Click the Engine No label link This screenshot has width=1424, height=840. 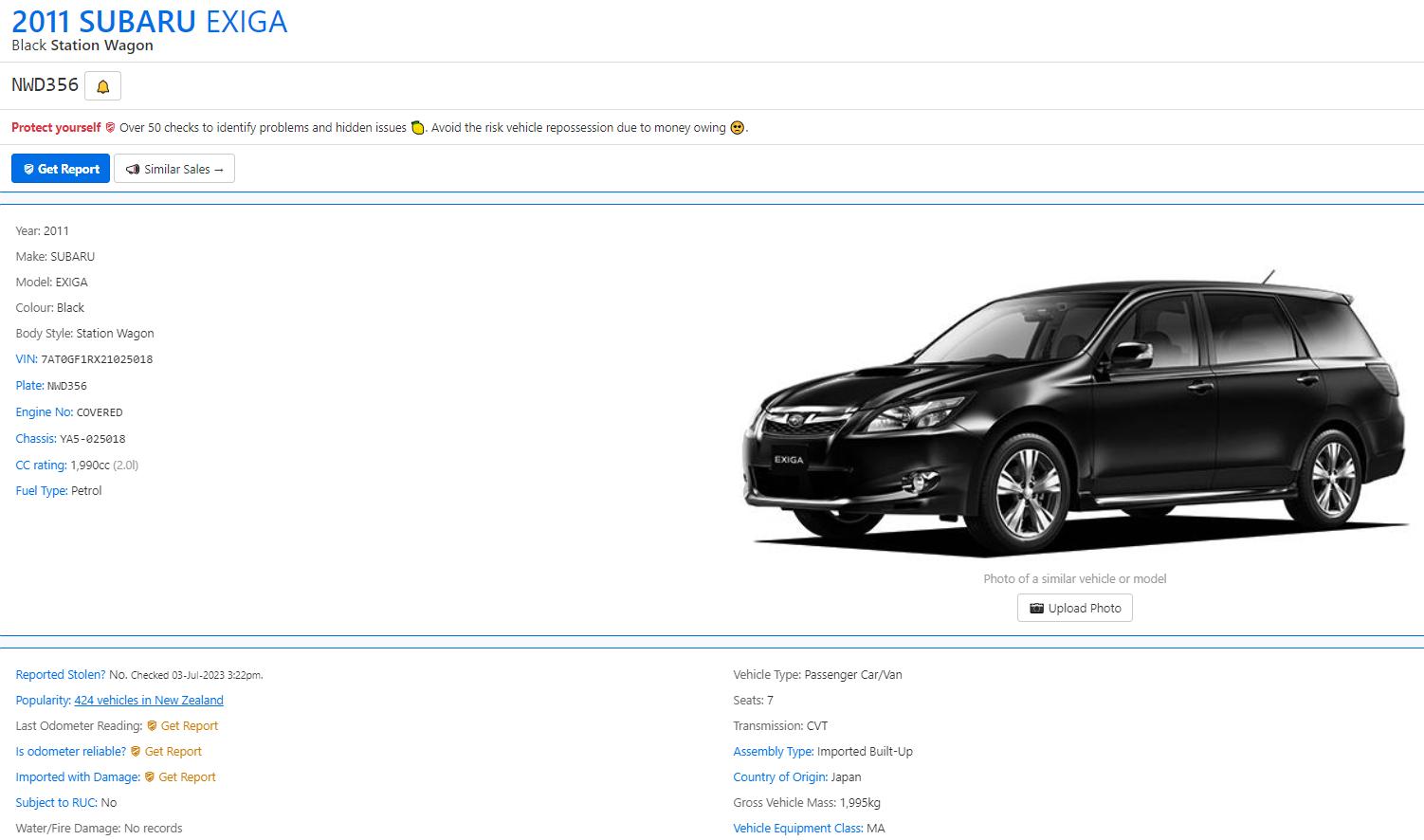tap(44, 411)
